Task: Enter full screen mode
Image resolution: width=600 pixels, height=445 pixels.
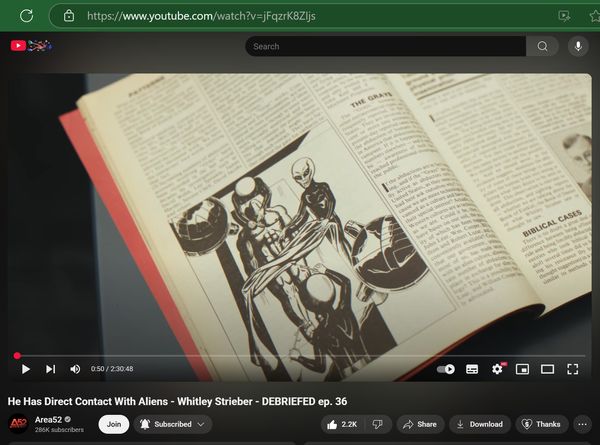Action: click(x=573, y=369)
